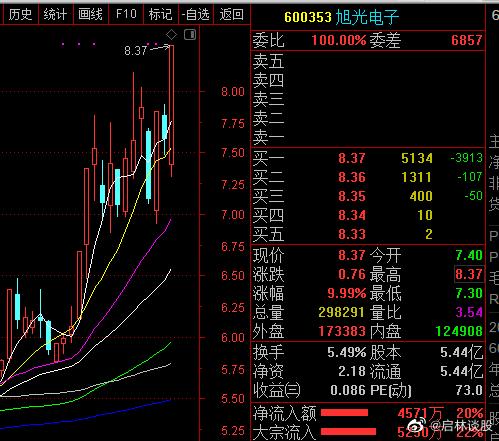Click the 7.00 price axis label
Image resolution: width=499 pixels, height=441 pixels.
(x=233, y=215)
